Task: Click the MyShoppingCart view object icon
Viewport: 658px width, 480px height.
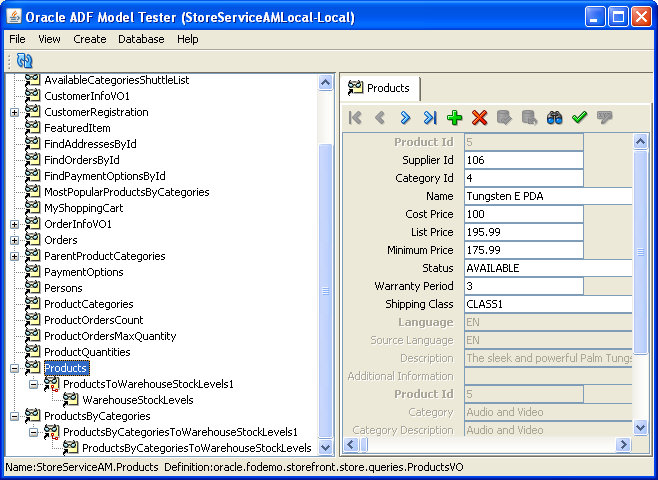Action: [32, 207]
